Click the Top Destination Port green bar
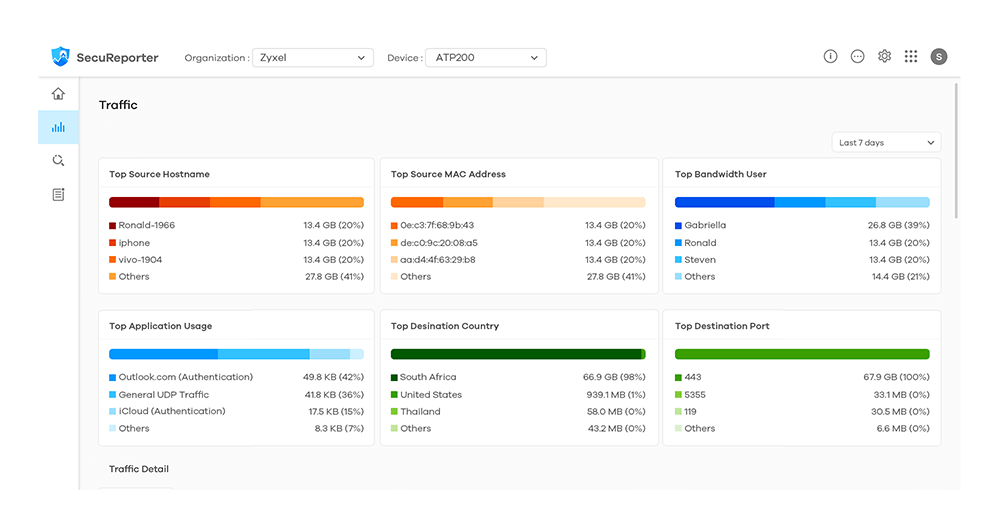Image resolution: width=1000 pixels, height=530 pixels. 801,354
